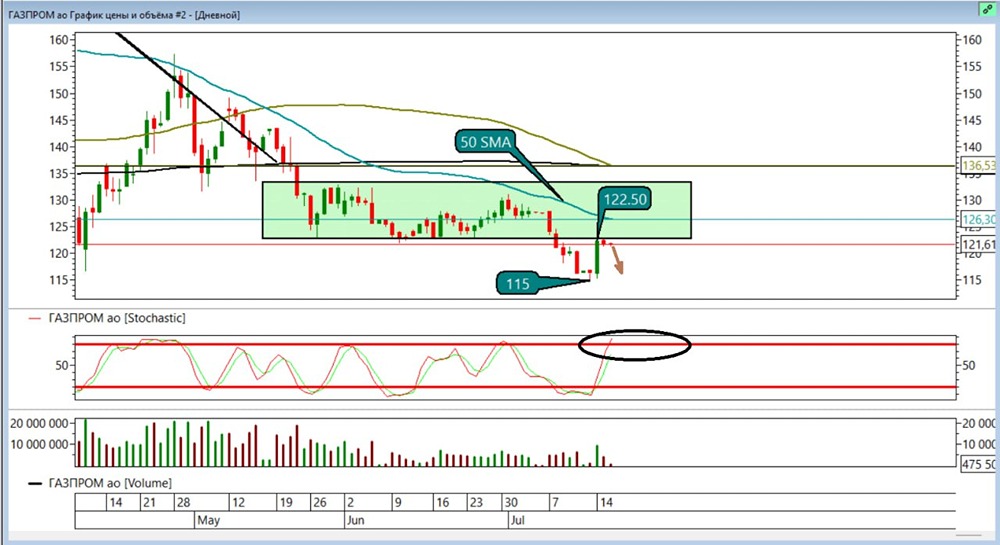
Task: Select the 'ГАЗПРОМ ао [Stochastic]' legend label
Action: (117, 317)
